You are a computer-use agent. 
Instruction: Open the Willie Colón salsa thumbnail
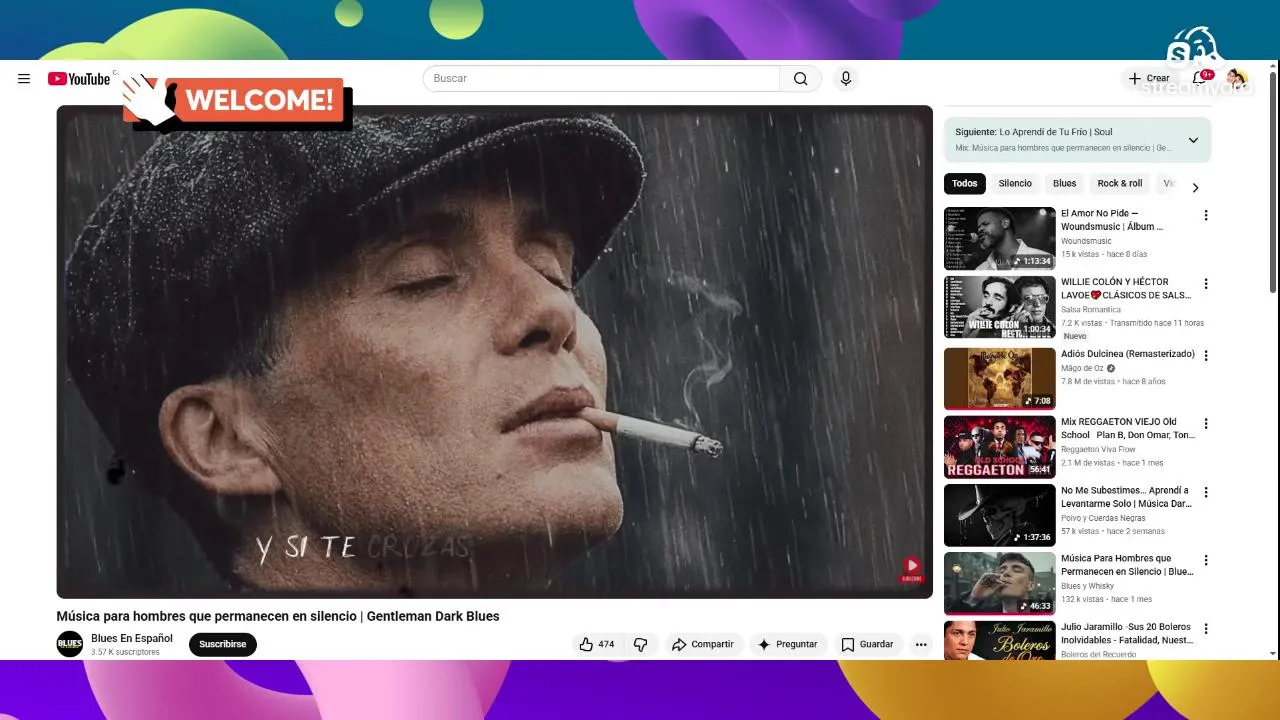pos(1000,307)
